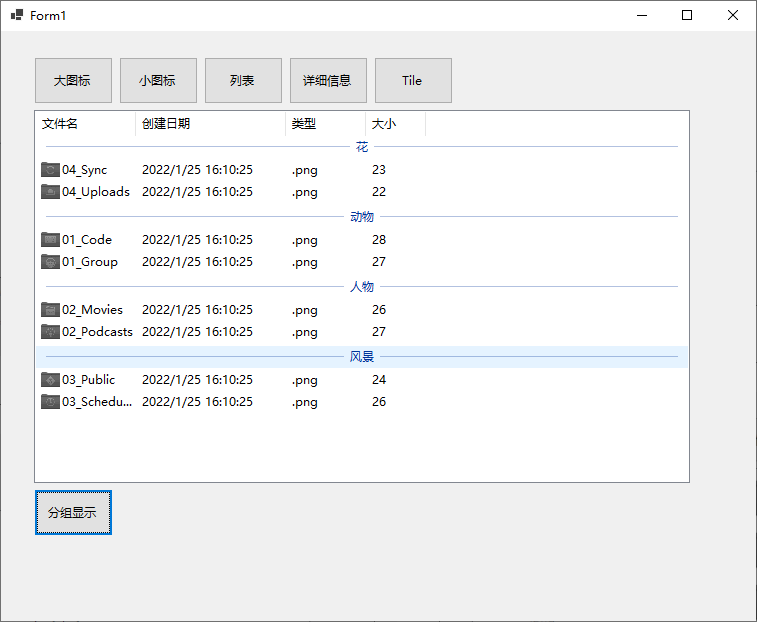Switch to large icon view (大图标)
The image size is (757, 622).
[x=73, y=81]
